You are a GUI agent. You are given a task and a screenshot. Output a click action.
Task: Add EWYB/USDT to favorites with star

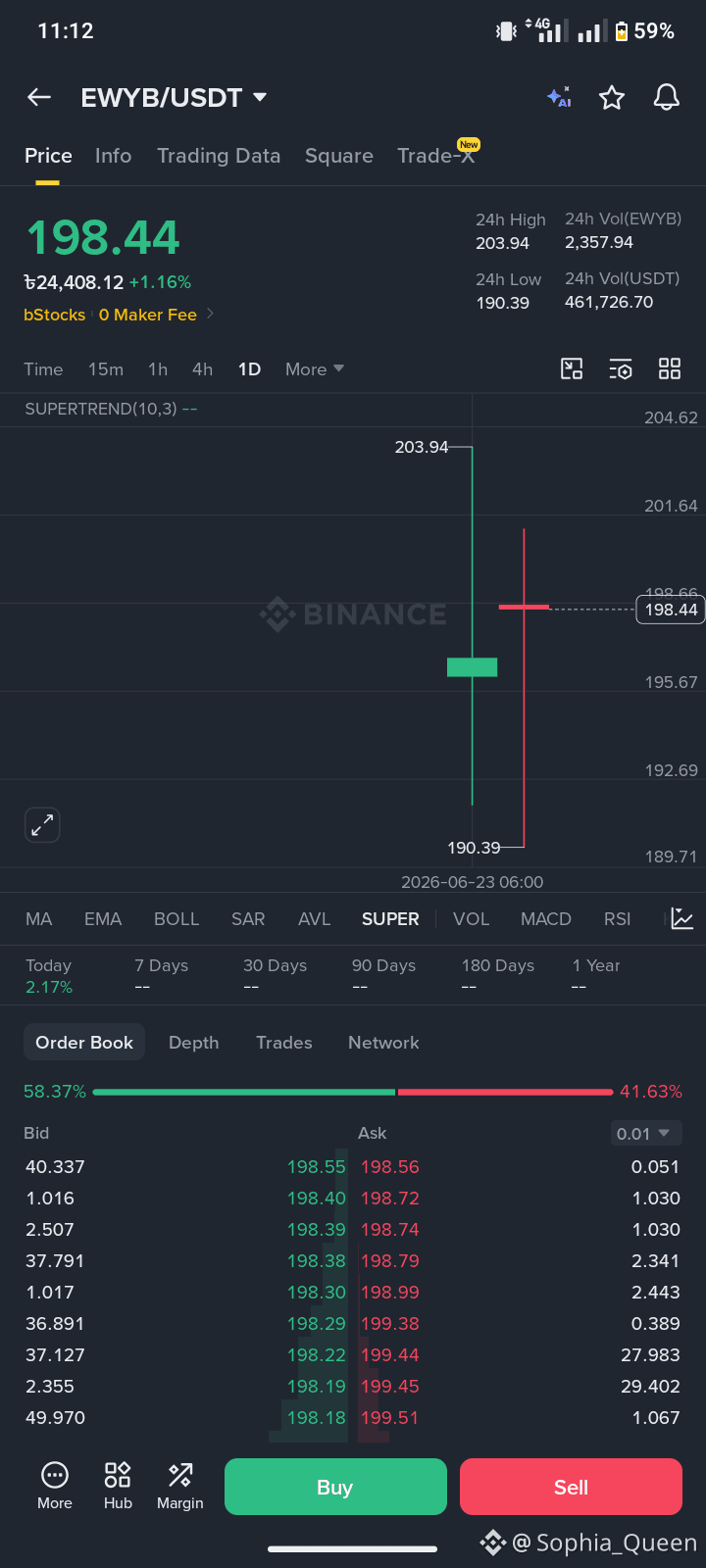612,97
